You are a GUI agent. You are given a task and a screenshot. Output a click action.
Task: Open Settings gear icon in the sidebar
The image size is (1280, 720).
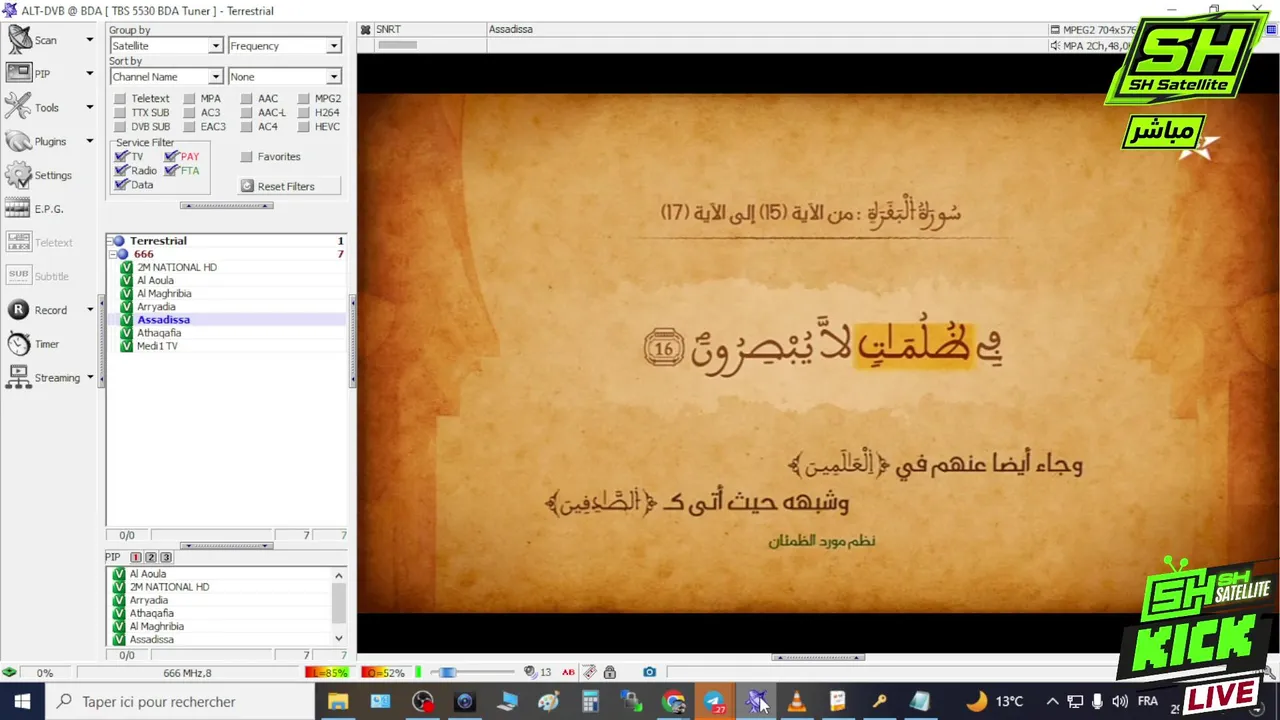[x=19, y=175]
